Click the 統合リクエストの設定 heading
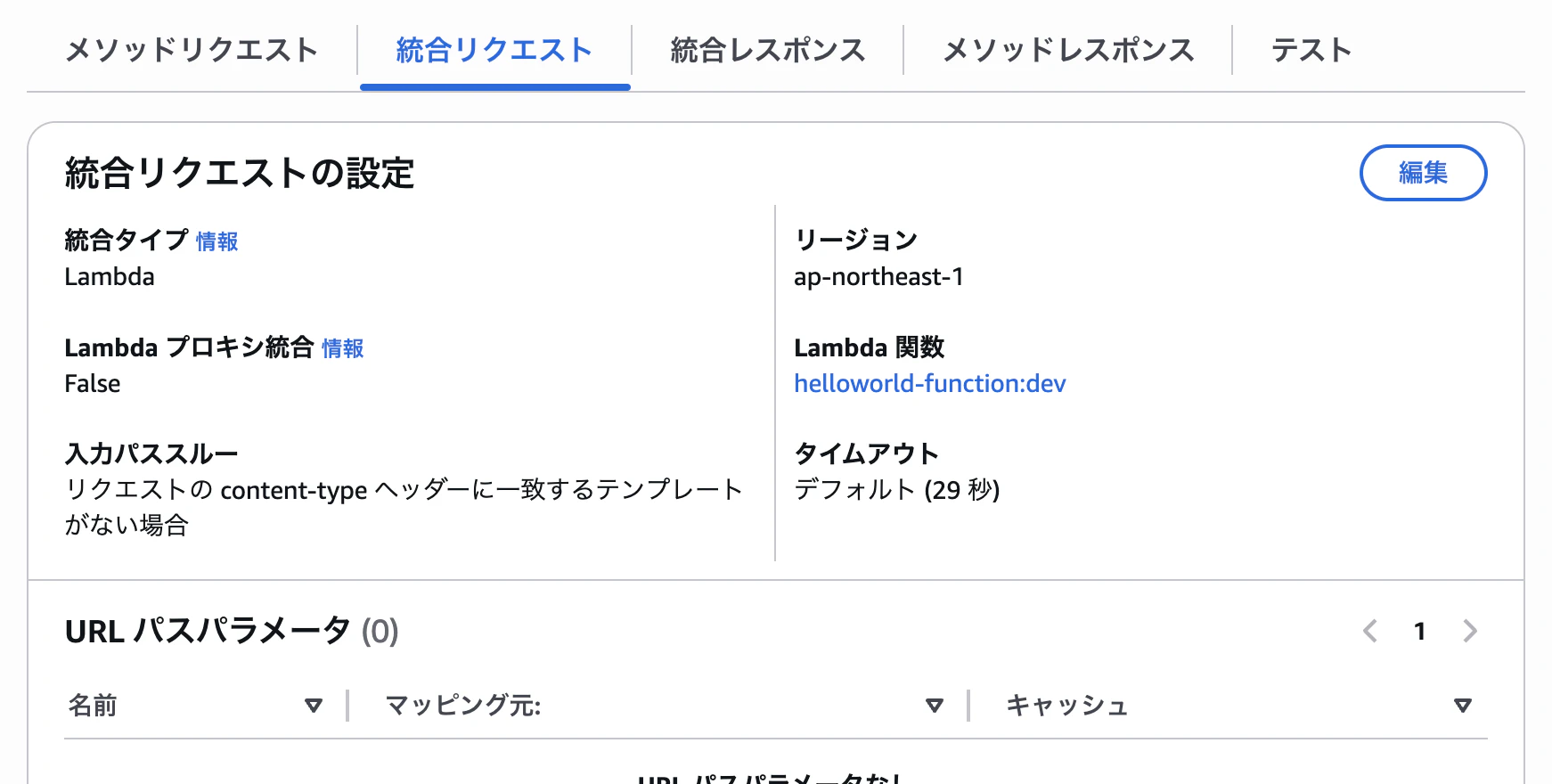This screenshot has width=1552, height=784. [240, 174]
